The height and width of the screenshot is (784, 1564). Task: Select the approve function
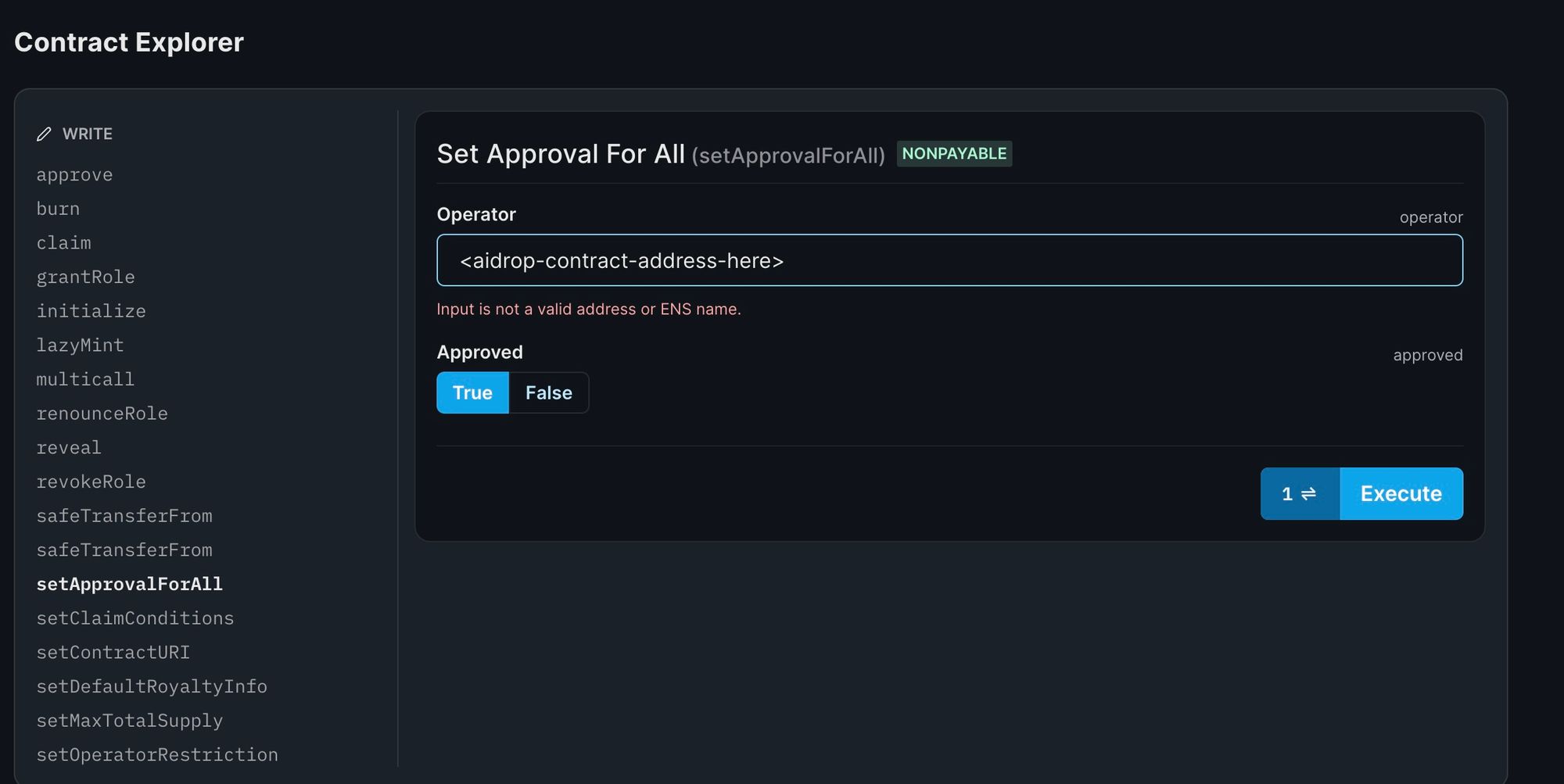click(74, 174)
